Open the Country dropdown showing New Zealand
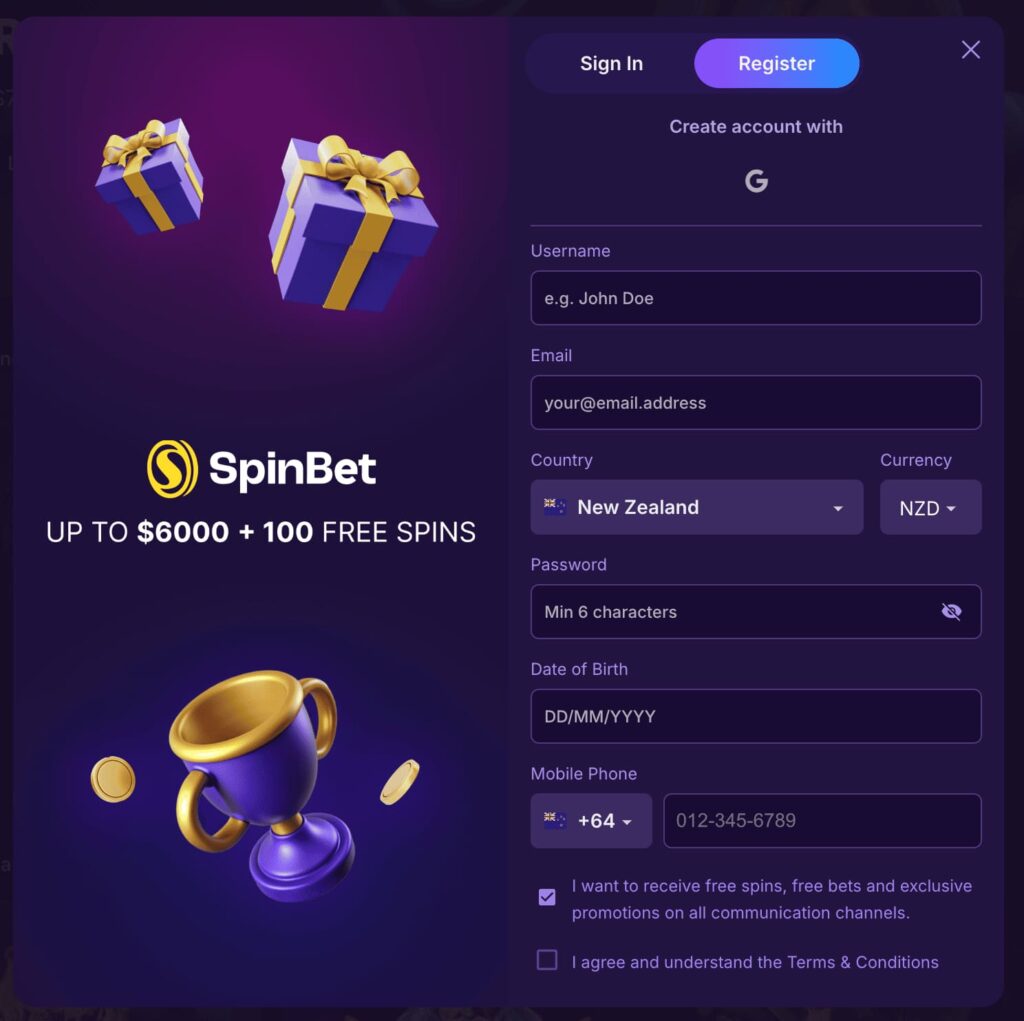 pyautogui.click(x=696, y=507)
